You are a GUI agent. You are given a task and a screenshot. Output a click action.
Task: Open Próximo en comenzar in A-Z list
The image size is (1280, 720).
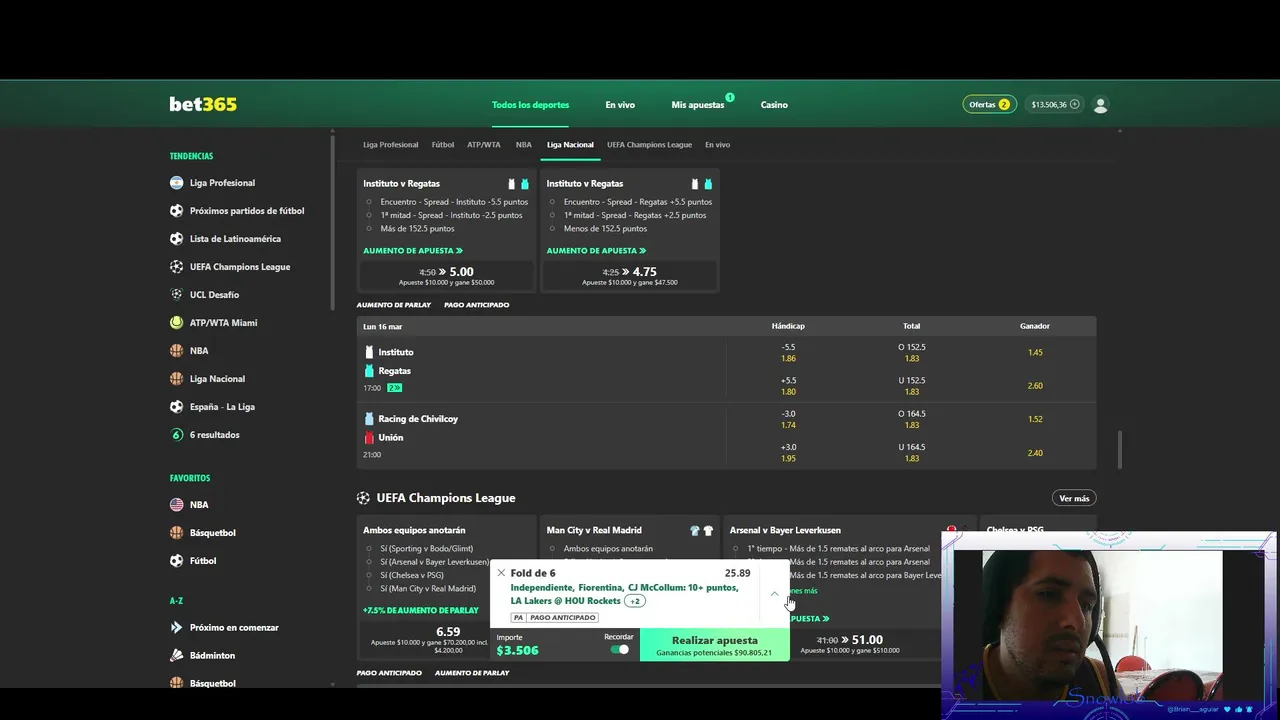234,628
